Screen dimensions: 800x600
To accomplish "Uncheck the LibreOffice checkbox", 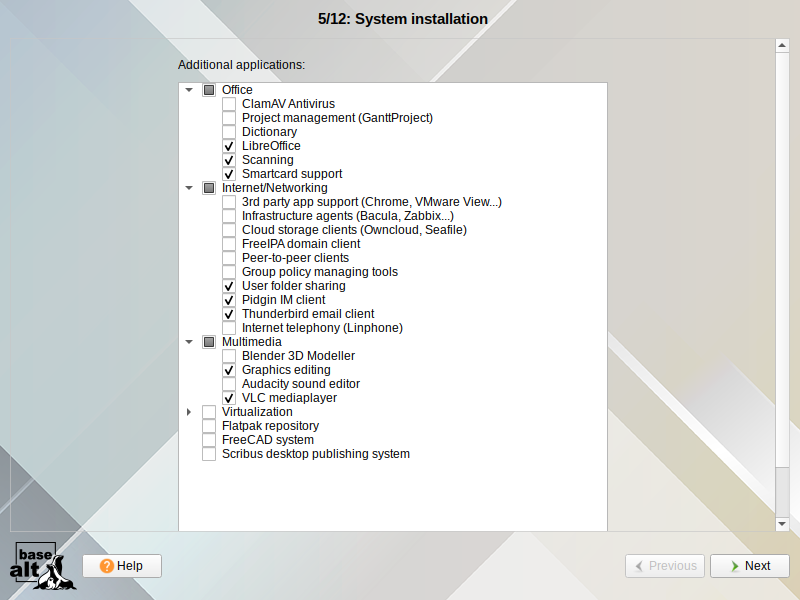I will [x=229, y=146].
